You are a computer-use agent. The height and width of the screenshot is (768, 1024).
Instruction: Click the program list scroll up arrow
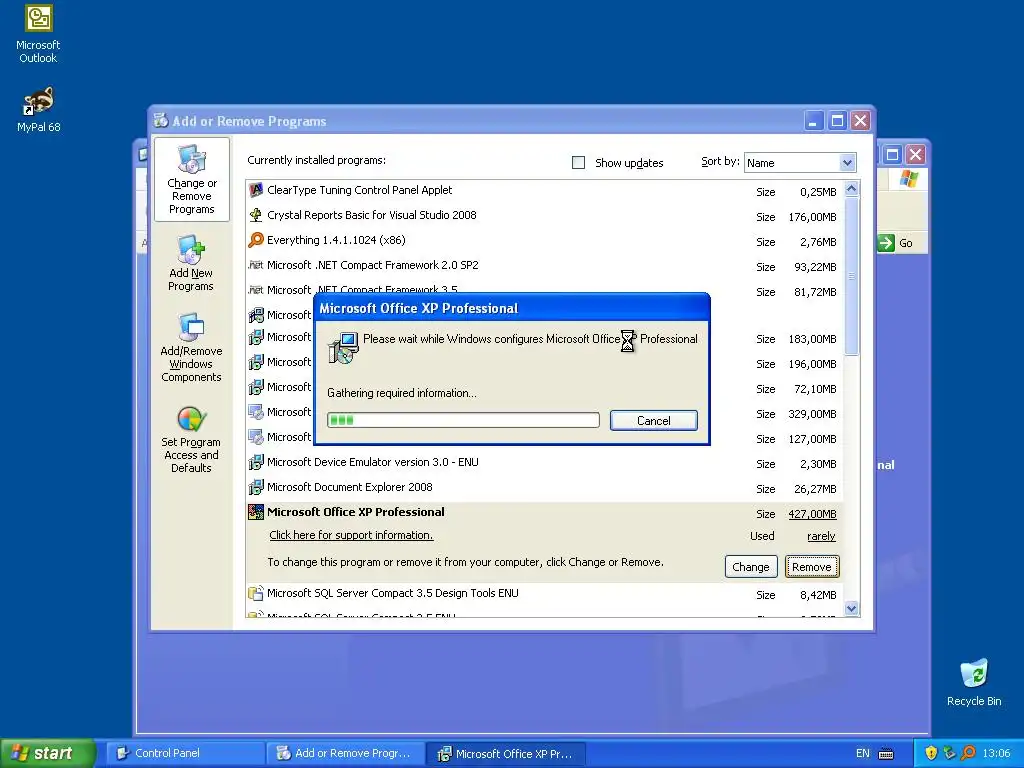tap(851, 189)
